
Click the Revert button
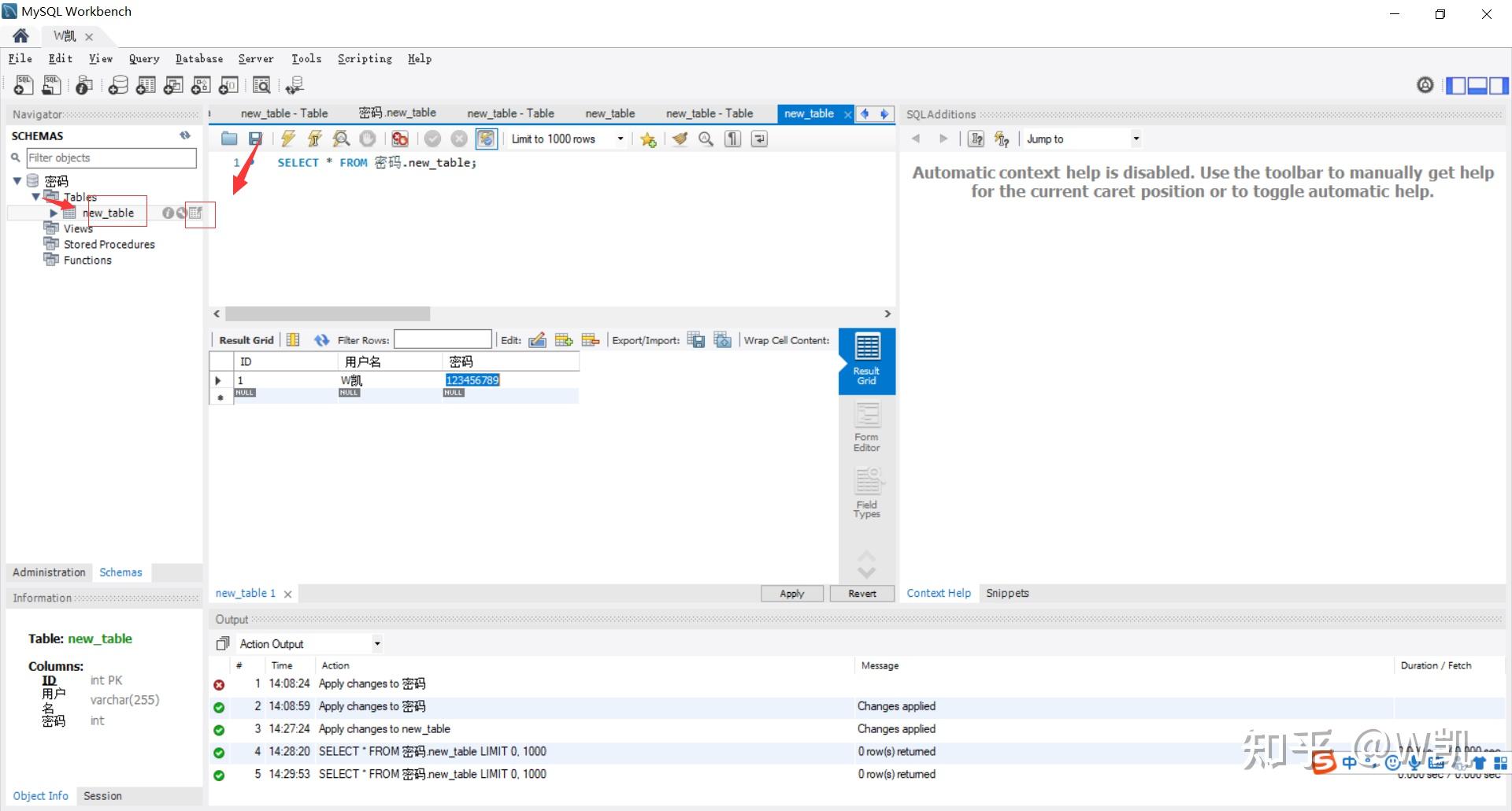[x=862, y=594]
